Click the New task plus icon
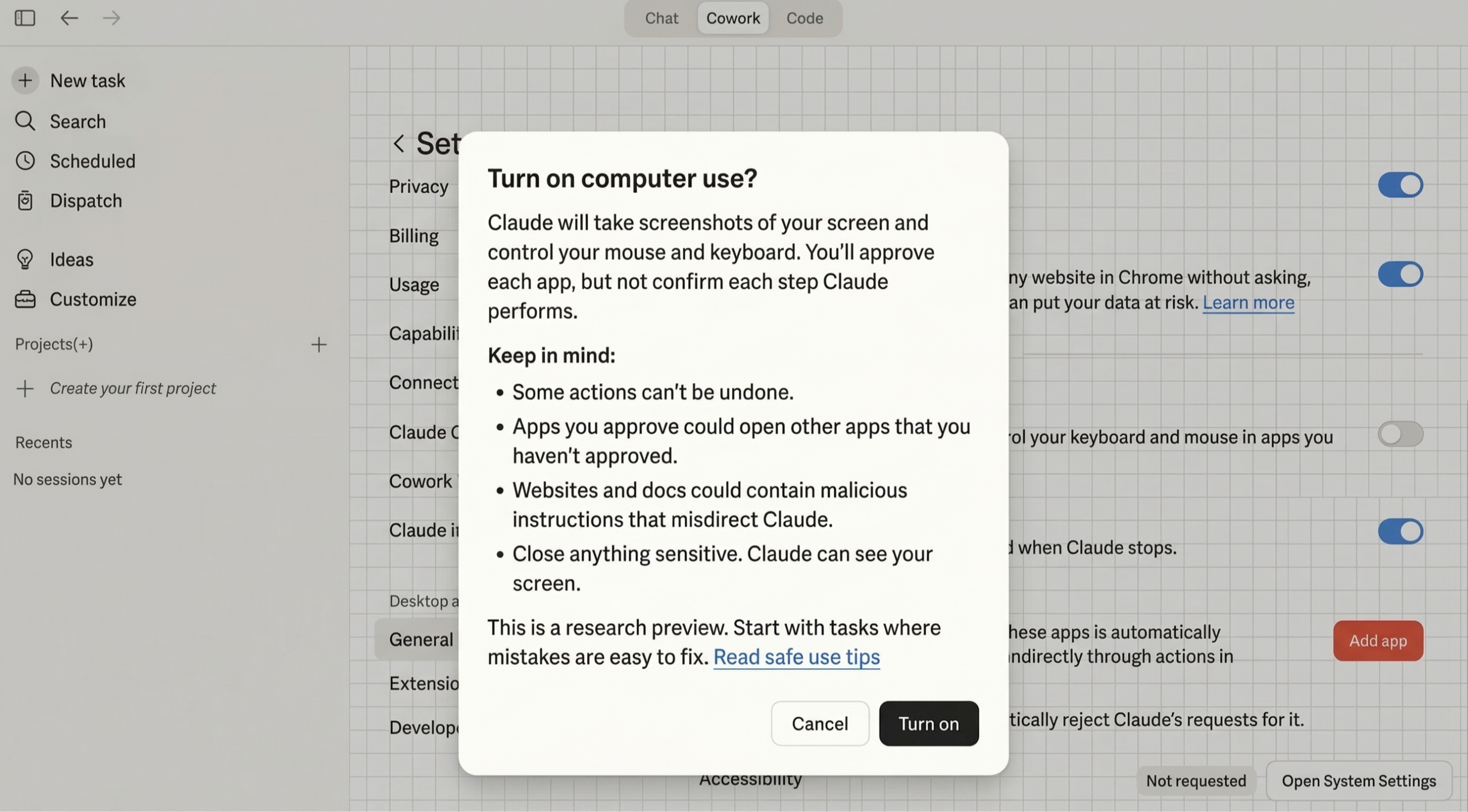The image size is (1468, 812). [25, 80]
